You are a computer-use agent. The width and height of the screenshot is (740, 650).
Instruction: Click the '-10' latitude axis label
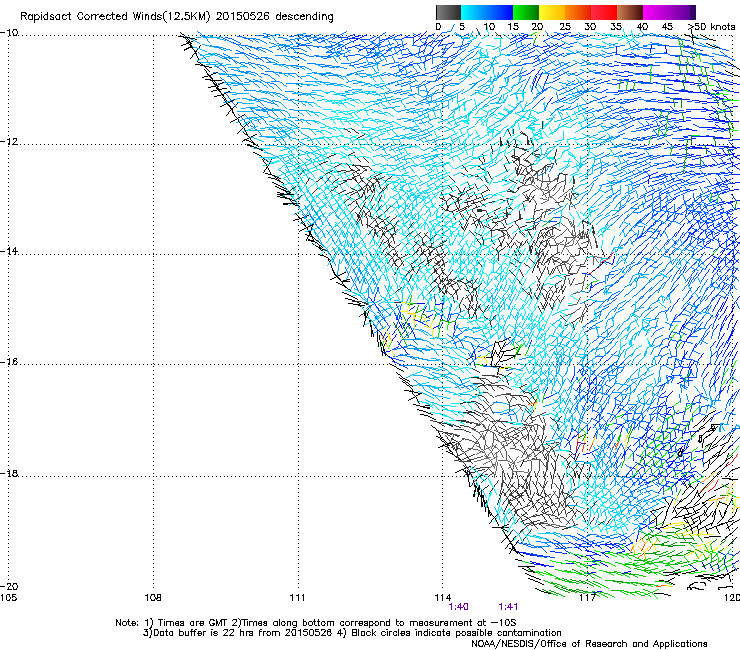tap(9, 33)
